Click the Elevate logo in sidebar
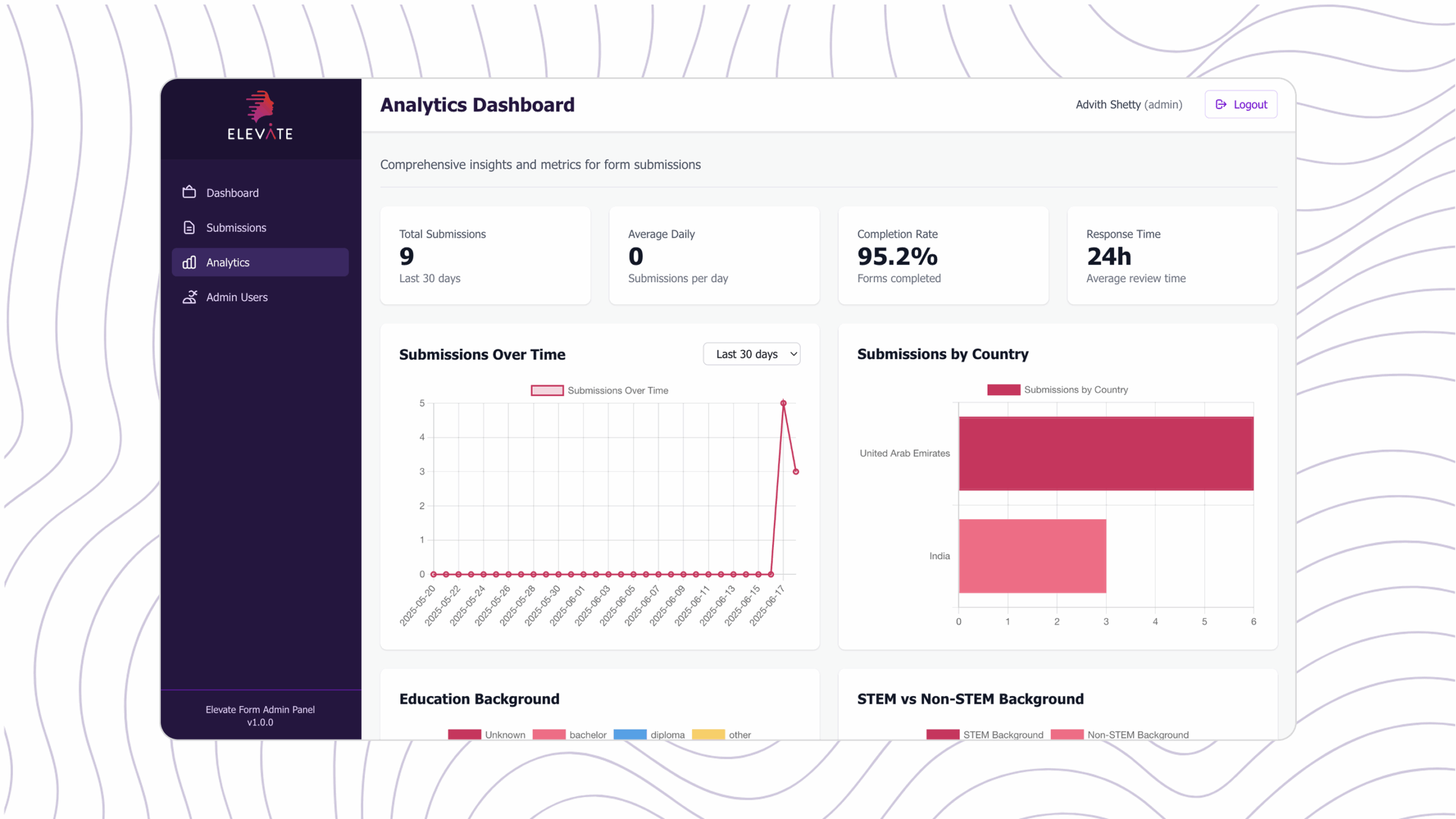 260,115
